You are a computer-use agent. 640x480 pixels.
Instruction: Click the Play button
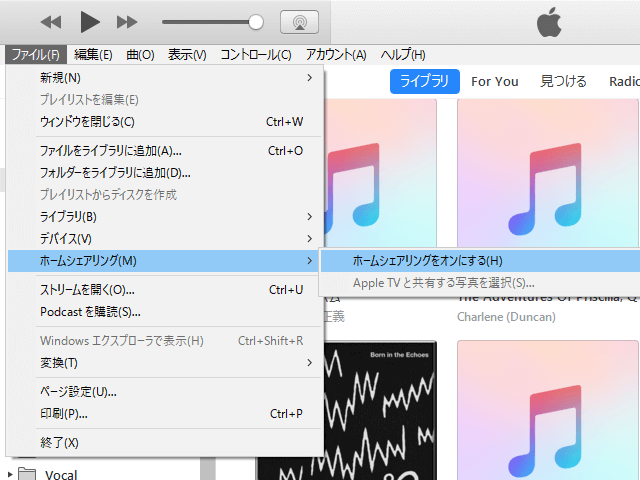coord(90,21)
